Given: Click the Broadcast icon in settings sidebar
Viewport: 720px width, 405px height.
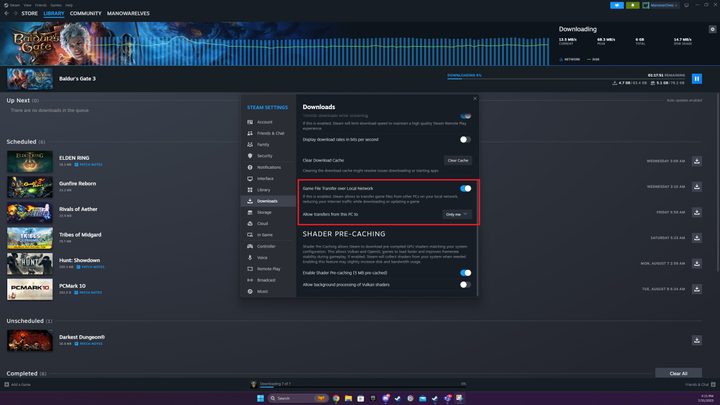Looking at the screenshot, I should (250, 280).
